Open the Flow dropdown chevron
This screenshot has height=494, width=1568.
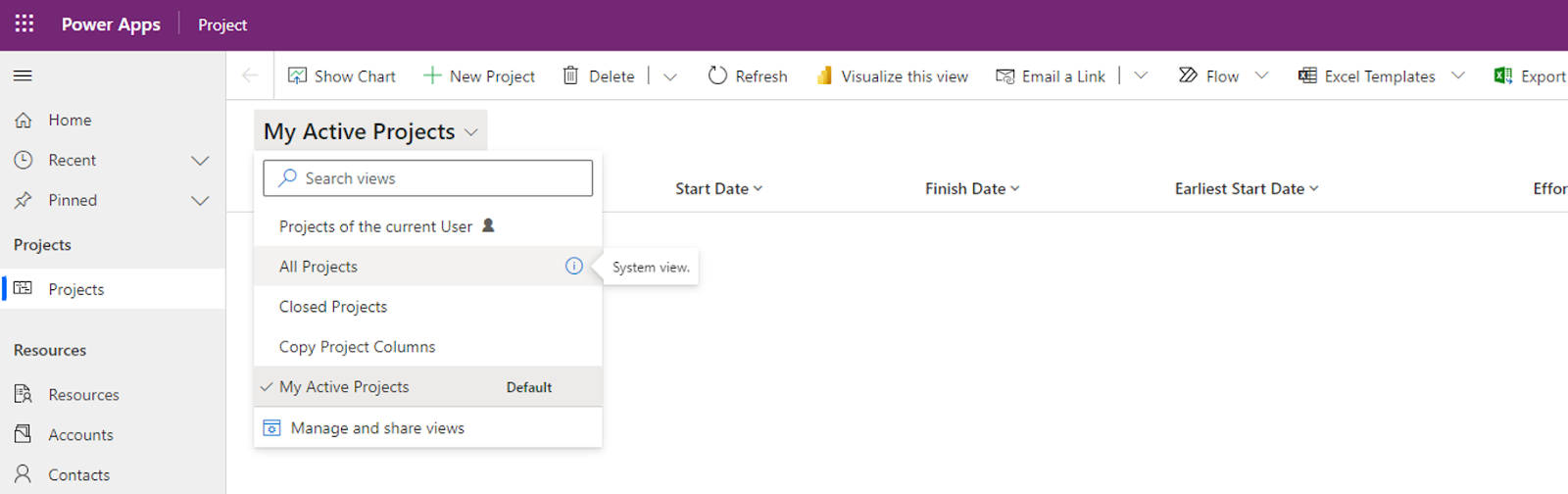coord(1261,75)
